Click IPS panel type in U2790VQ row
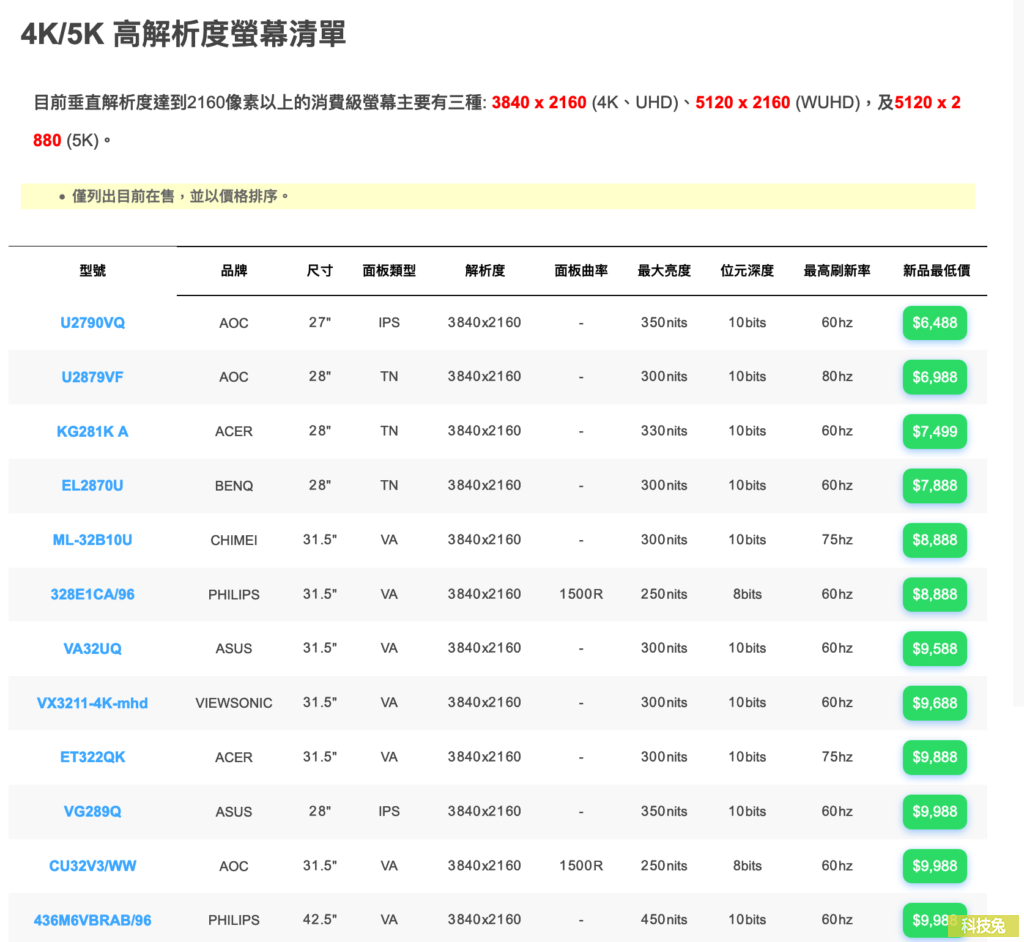The image size is (1024, 942). (x=389, y=323)
